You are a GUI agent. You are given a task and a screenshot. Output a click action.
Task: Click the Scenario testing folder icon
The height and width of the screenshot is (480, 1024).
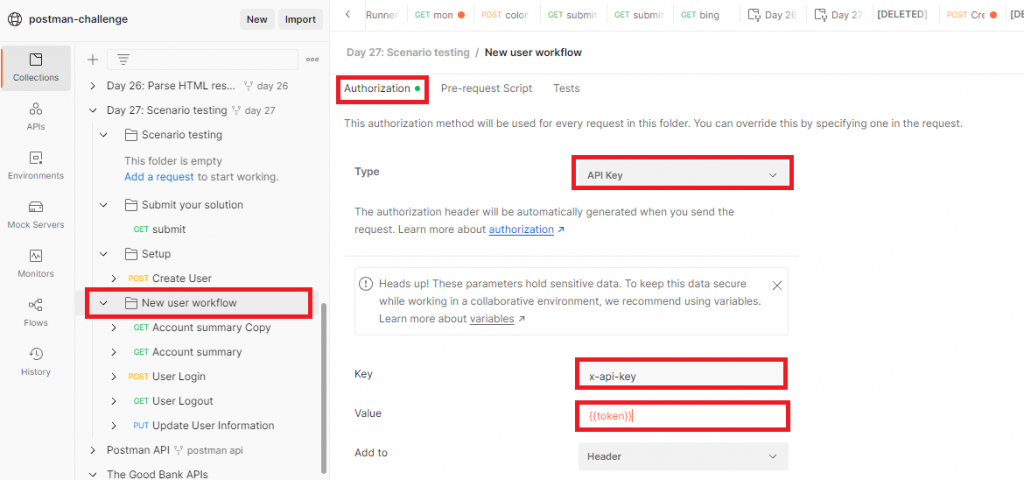tap(131, 135)
